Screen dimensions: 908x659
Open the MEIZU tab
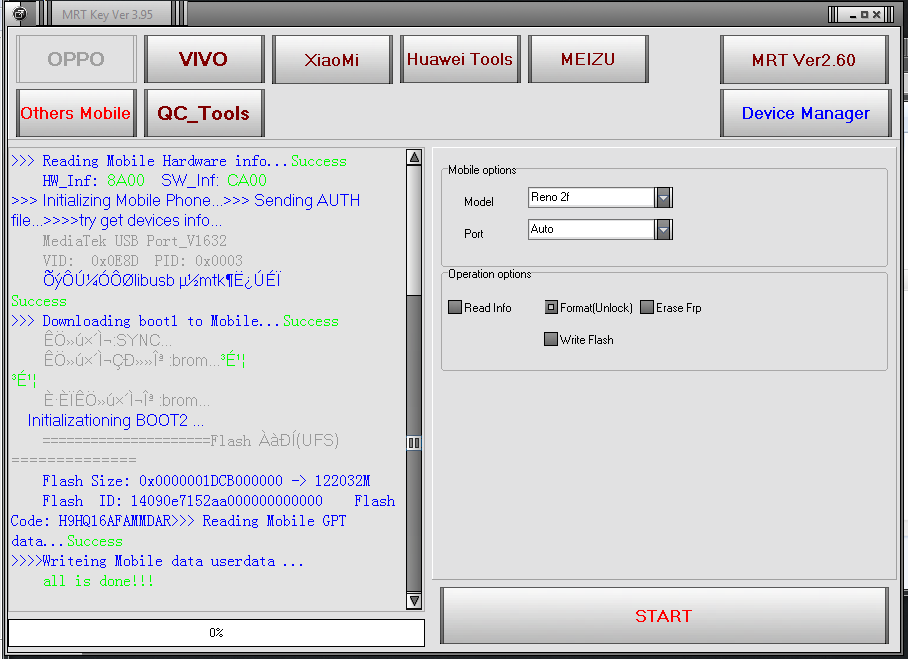click(588, 59)
